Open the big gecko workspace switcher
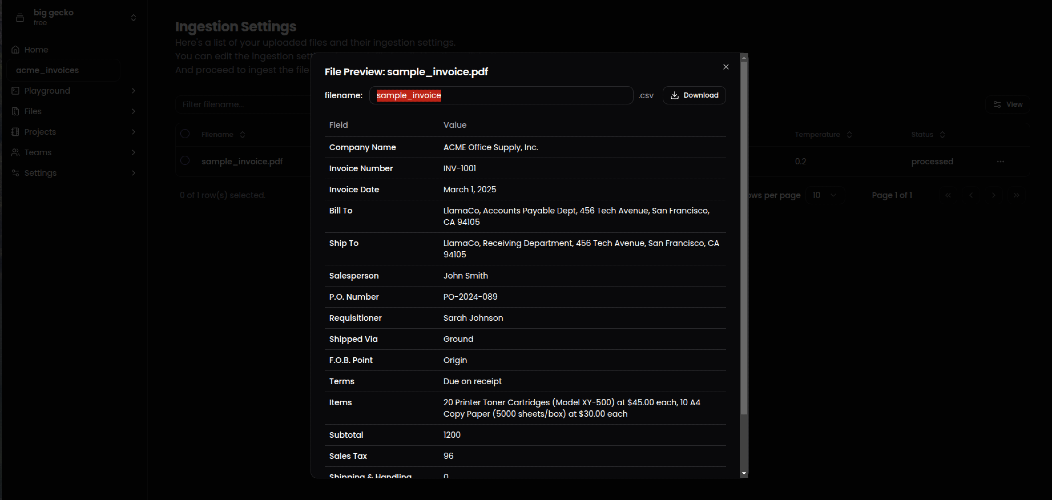This screenshot has height=500, width=1052. pos(74,17)
